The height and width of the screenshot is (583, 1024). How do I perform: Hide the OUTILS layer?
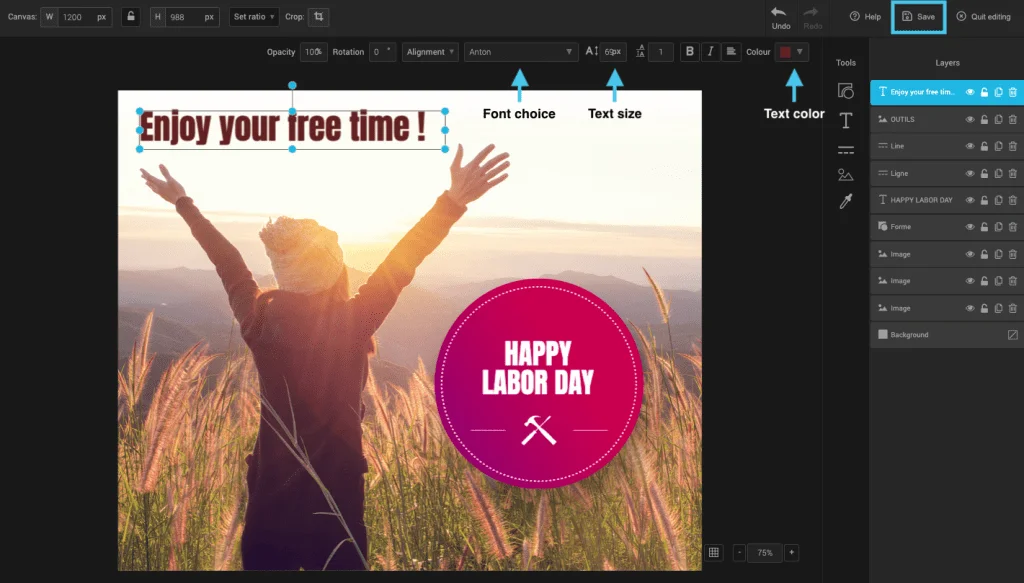[970, 119]
